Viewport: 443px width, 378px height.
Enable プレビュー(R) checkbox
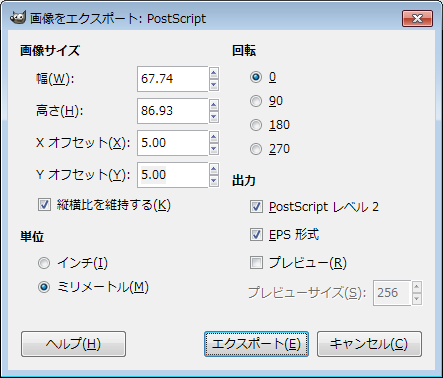256,263
